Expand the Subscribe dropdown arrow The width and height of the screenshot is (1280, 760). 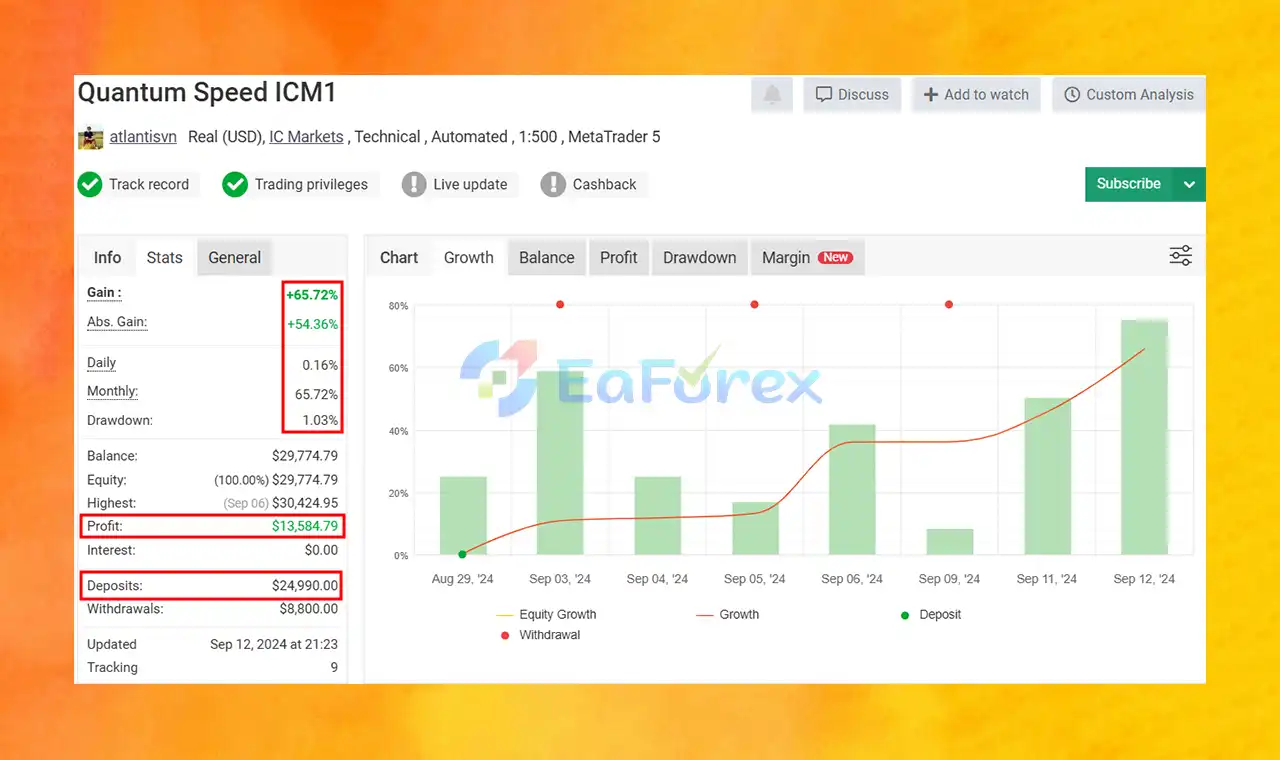1189,184
